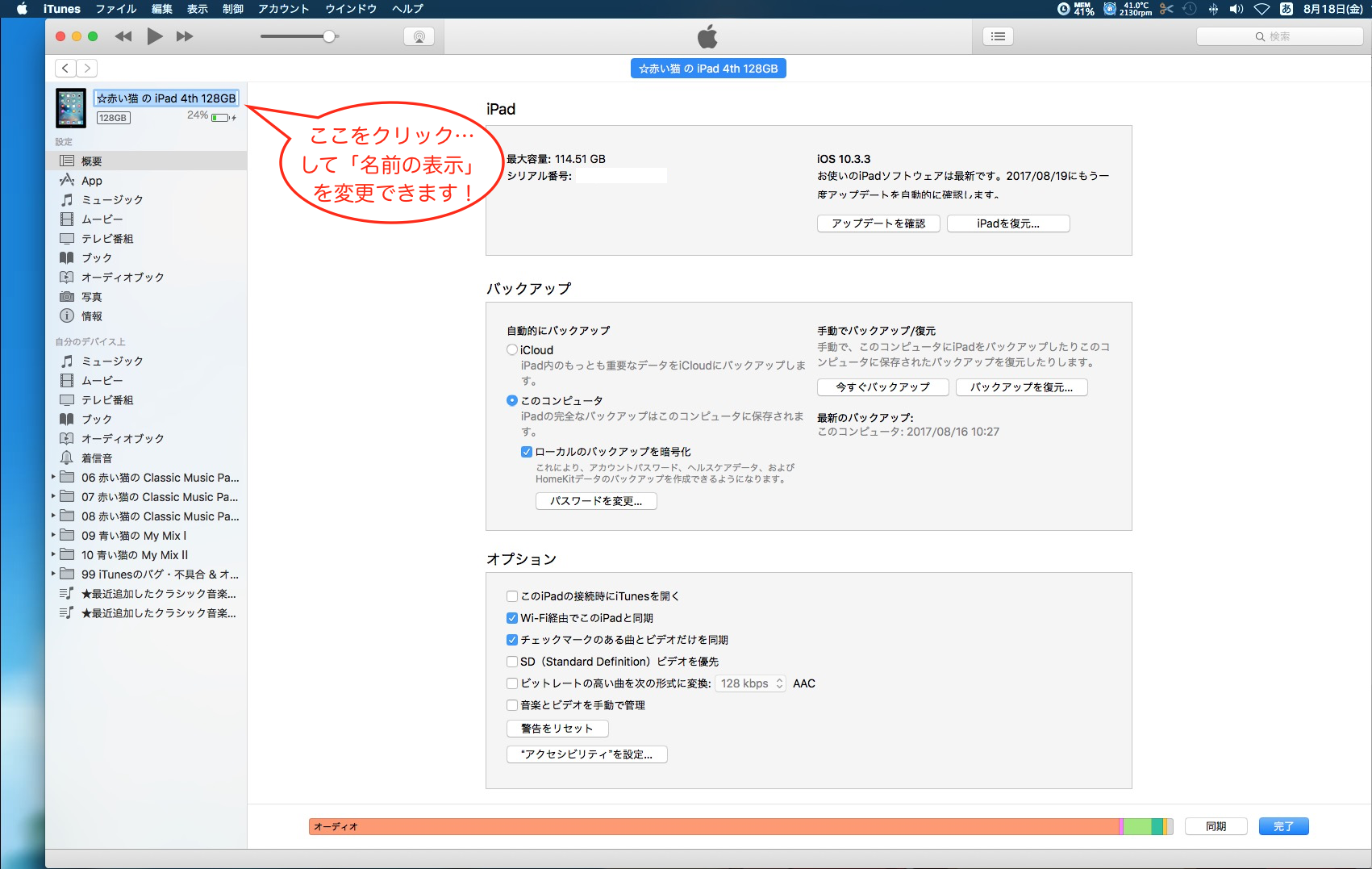Viewport: 1372px width, 869px height.
Task: Open 着信音 on the device
Action: tap(146, 457)
